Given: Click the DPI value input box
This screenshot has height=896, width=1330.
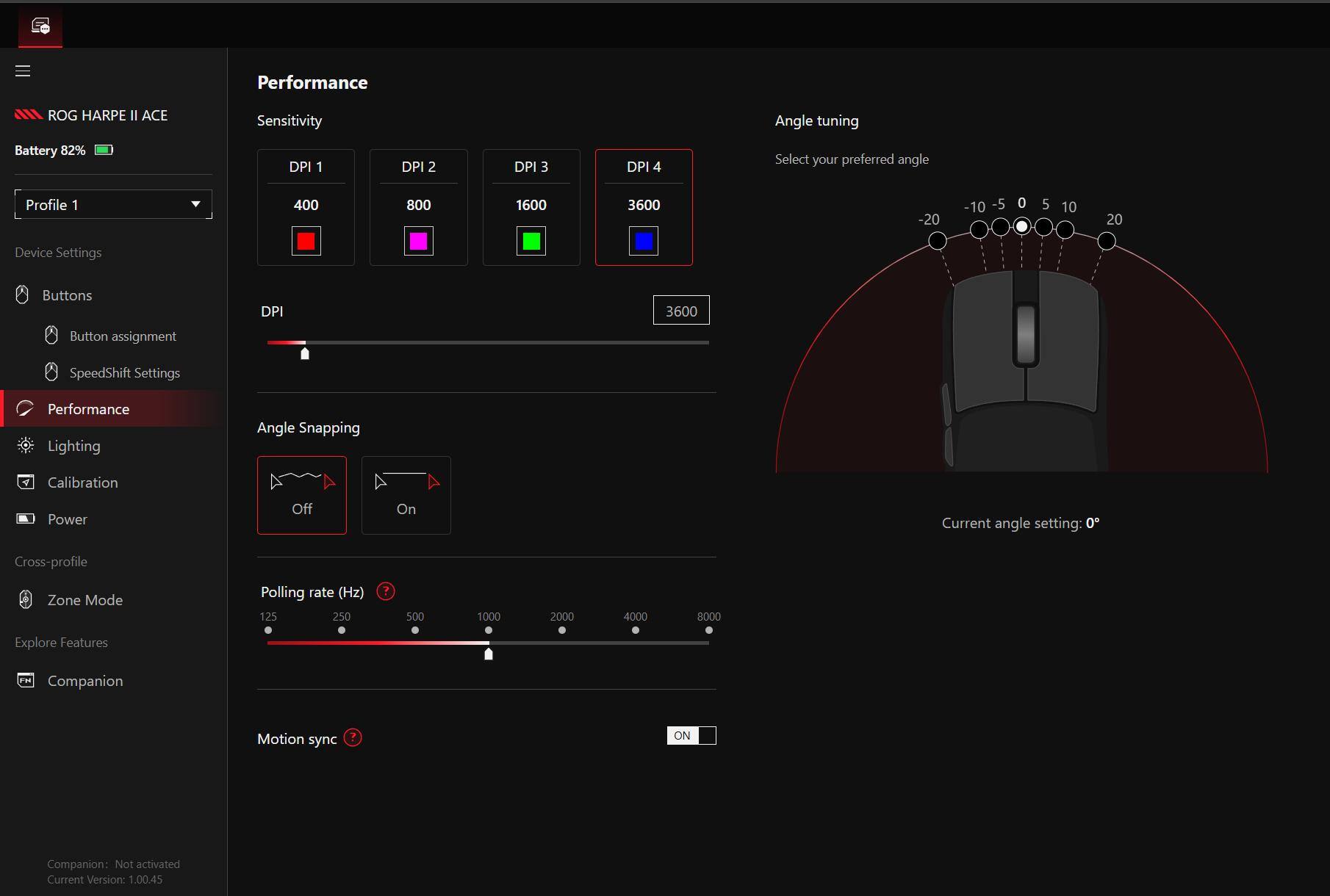Looking at the screenshot, I should [x=680, y=311].
